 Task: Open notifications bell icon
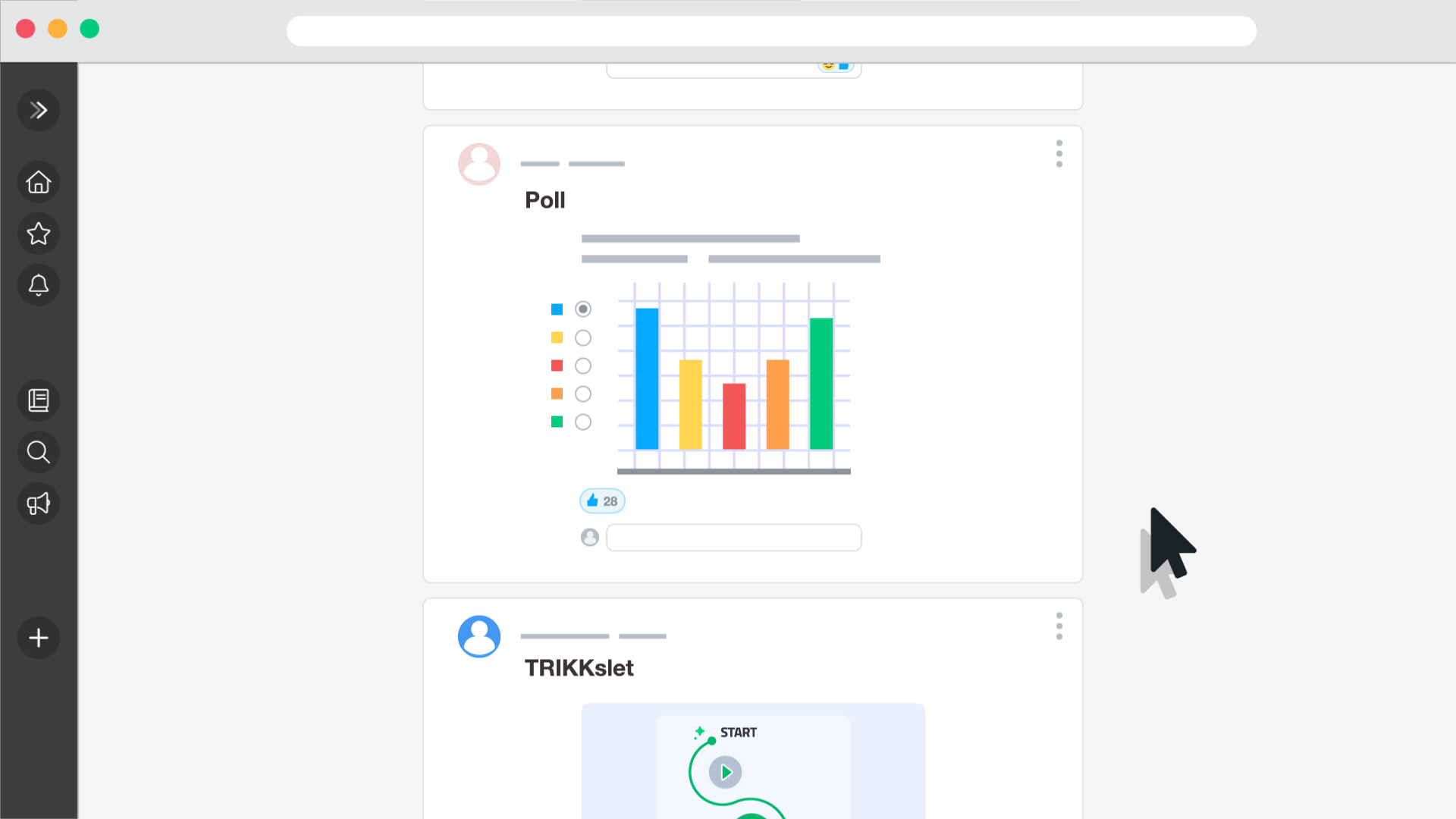[x=39, y=285]
